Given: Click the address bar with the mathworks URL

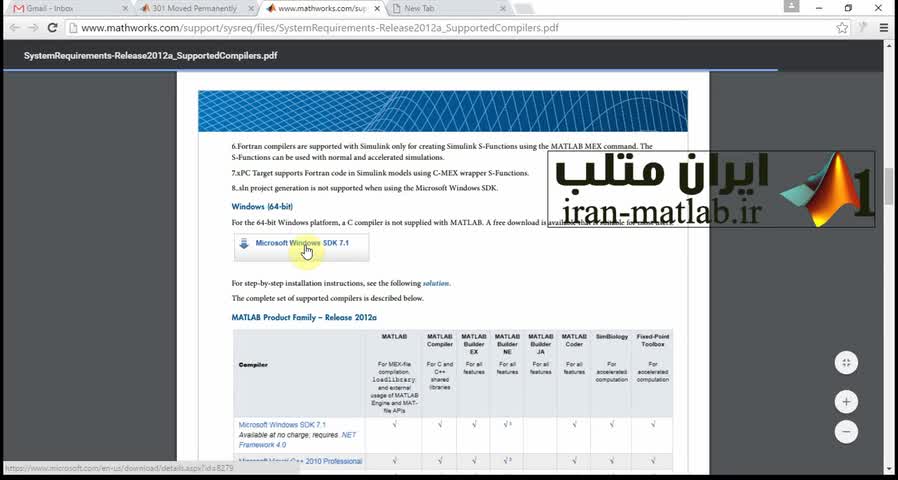Looking at the screenshot, I should [x=450, y=27].
